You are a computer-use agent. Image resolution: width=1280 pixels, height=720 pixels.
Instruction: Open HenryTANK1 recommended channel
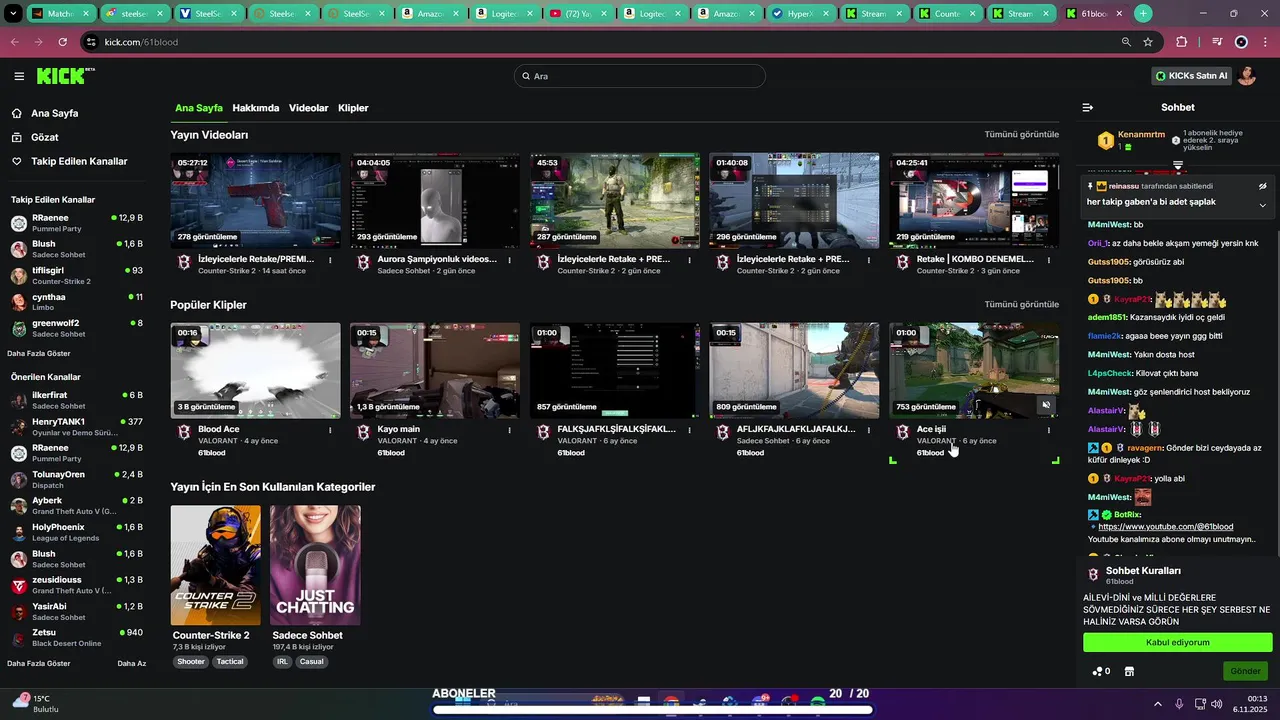[77, 427]
